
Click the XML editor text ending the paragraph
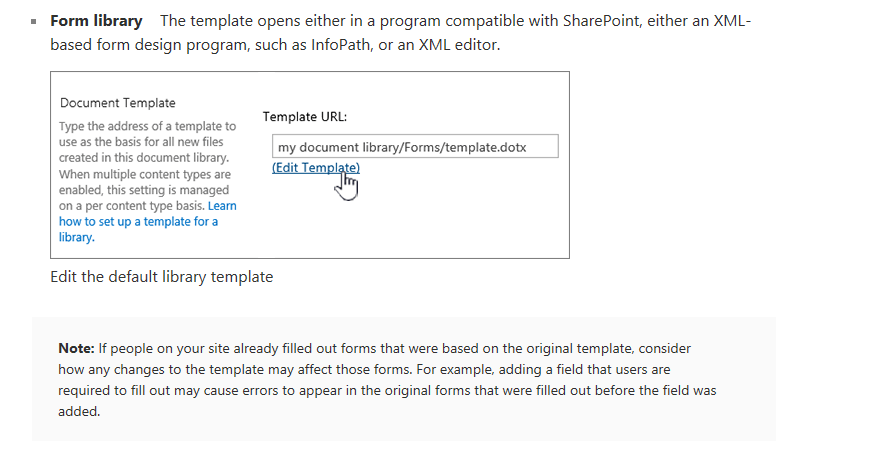point(459,45)
